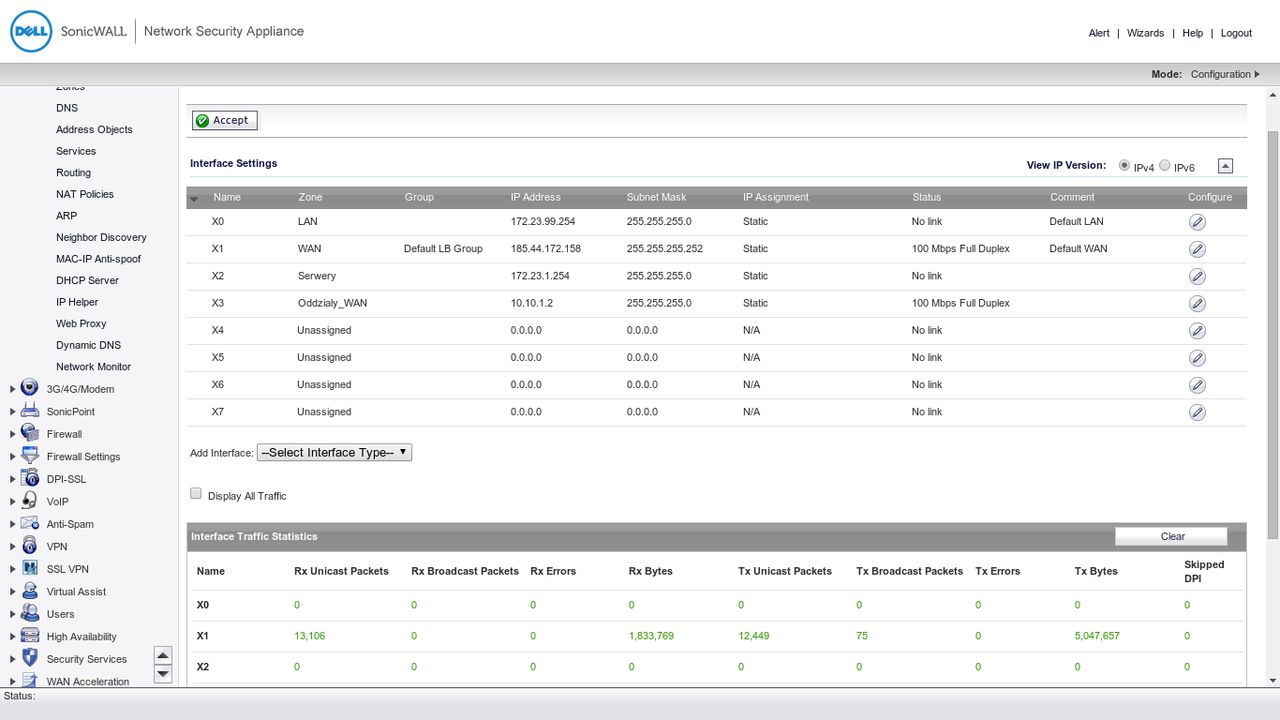Select the IPv6 radio button
This screenshot has width=1280, height=720.
coord(1164,165)
